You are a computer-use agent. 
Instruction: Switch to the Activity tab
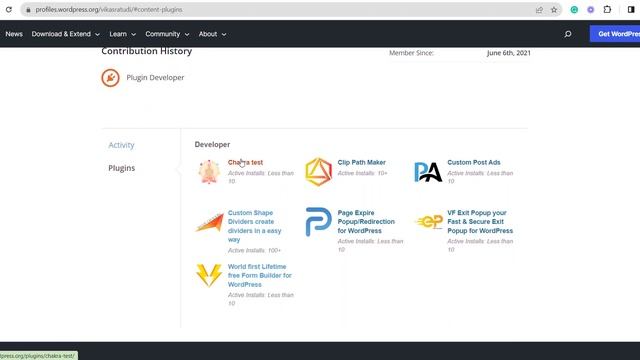(121, 145)
